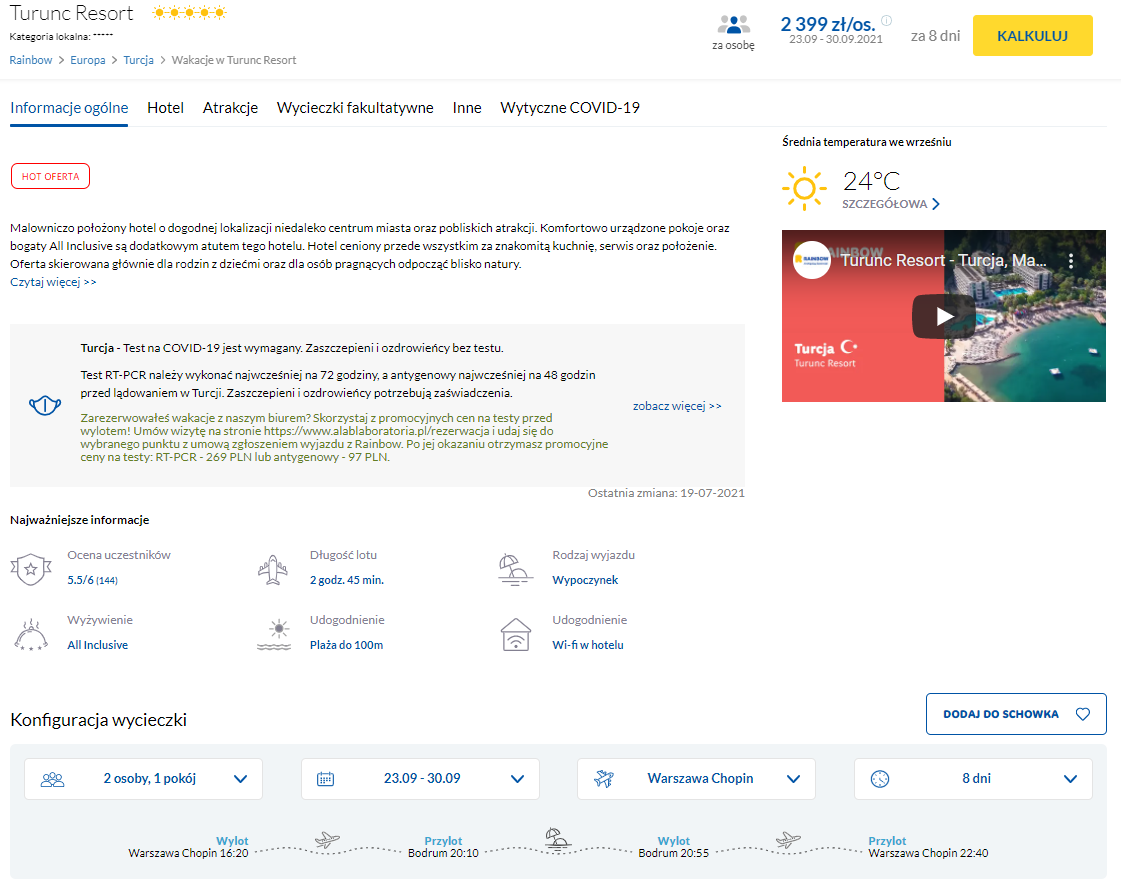
Task: Switch to the Hotel tab
Action: (x=165, y=108)
